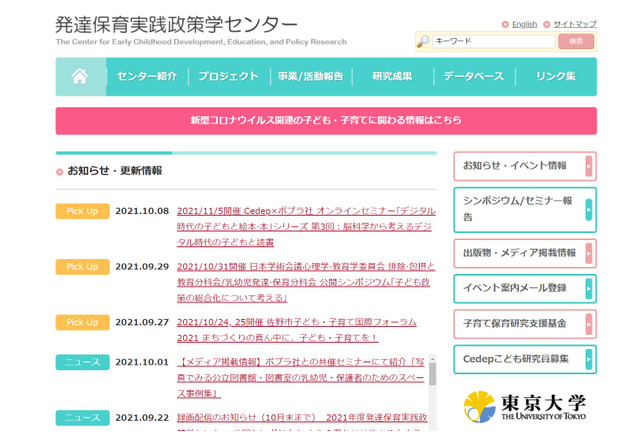The width and height of the screenshot is (640, 437).
Task: Open the リンク集 menu
Action: (x=556, y=76)
